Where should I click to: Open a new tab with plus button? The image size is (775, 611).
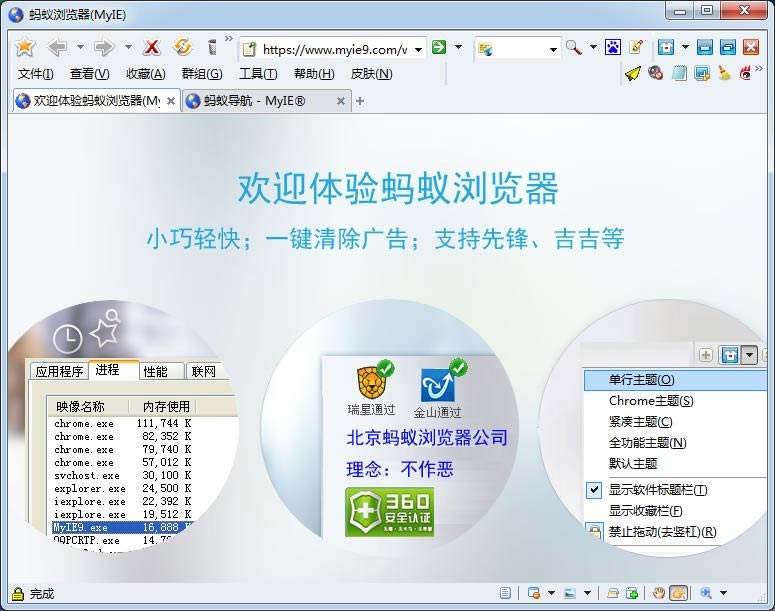click(x=360, y=101)
